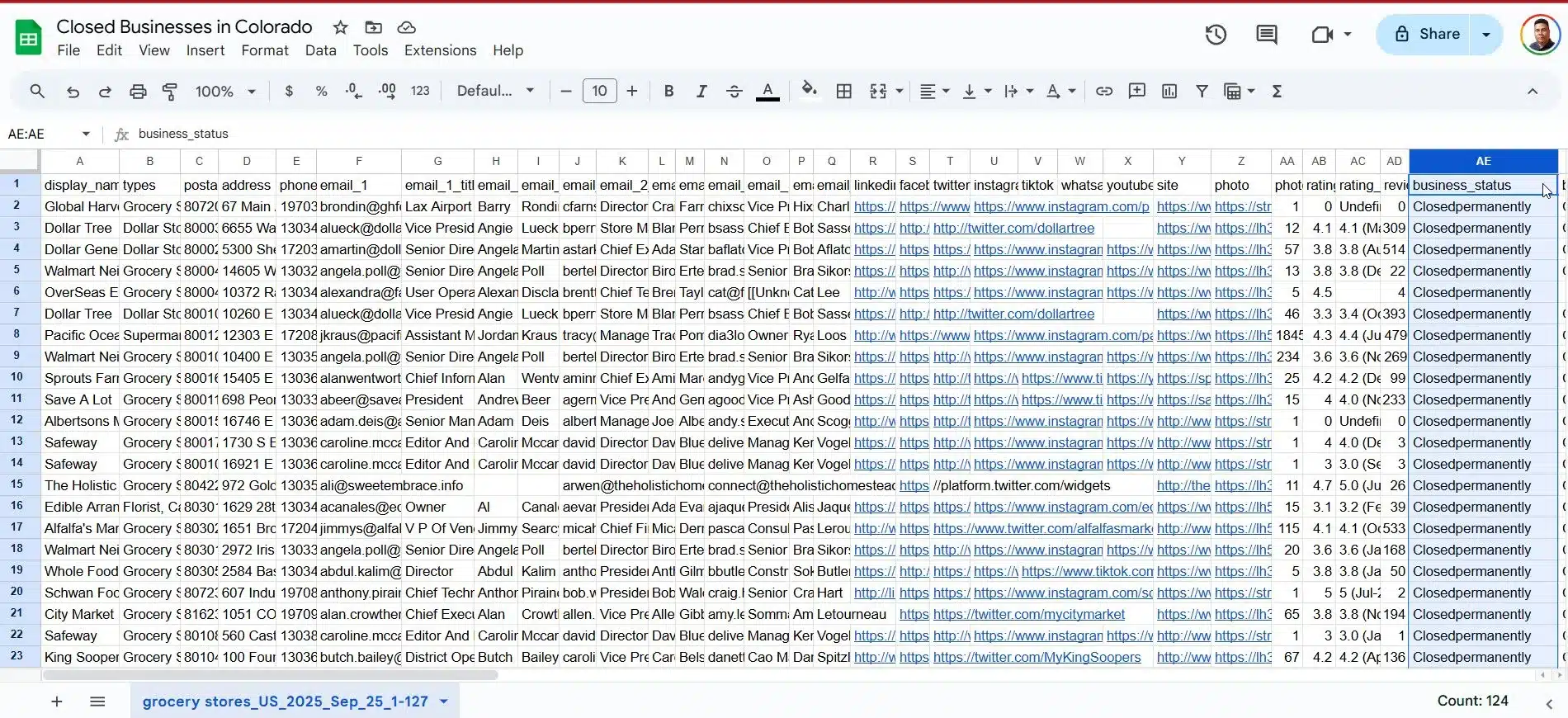Open the borders tool
Image resolution: width=1568 pixels, height=718 pixels.
point(843,91)
